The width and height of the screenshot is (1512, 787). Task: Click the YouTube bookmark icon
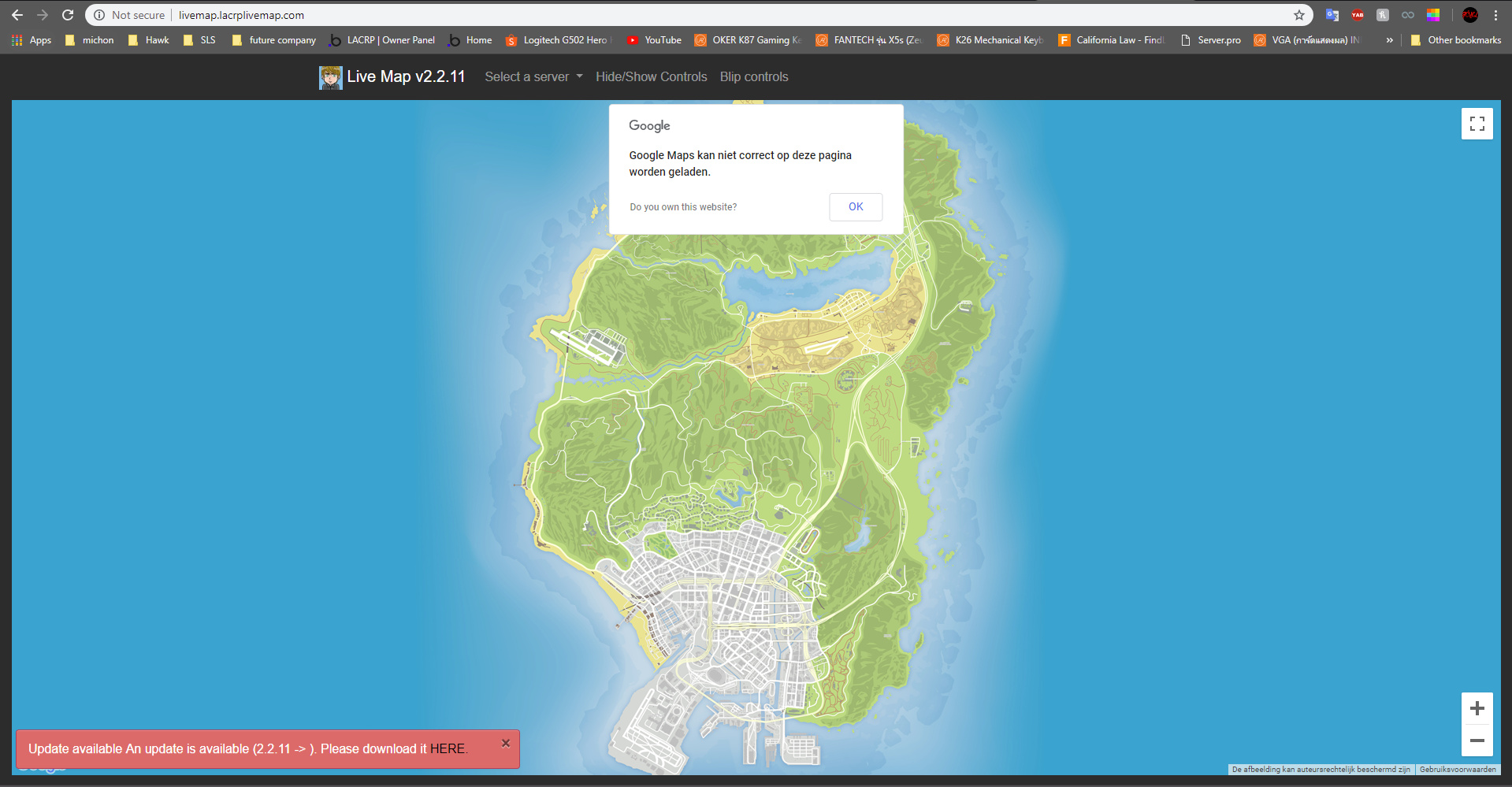click(634, 39)
